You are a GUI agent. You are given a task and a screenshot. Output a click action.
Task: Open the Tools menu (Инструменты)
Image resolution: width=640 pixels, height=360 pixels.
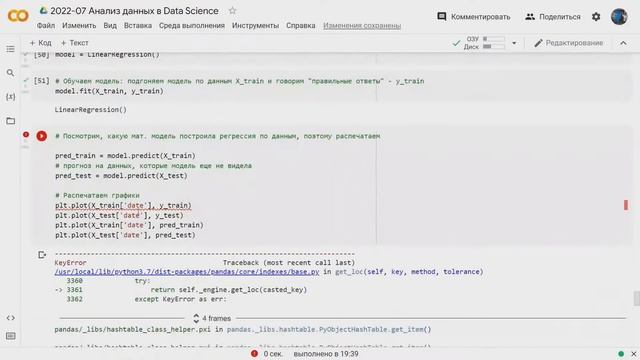[255, 25]
